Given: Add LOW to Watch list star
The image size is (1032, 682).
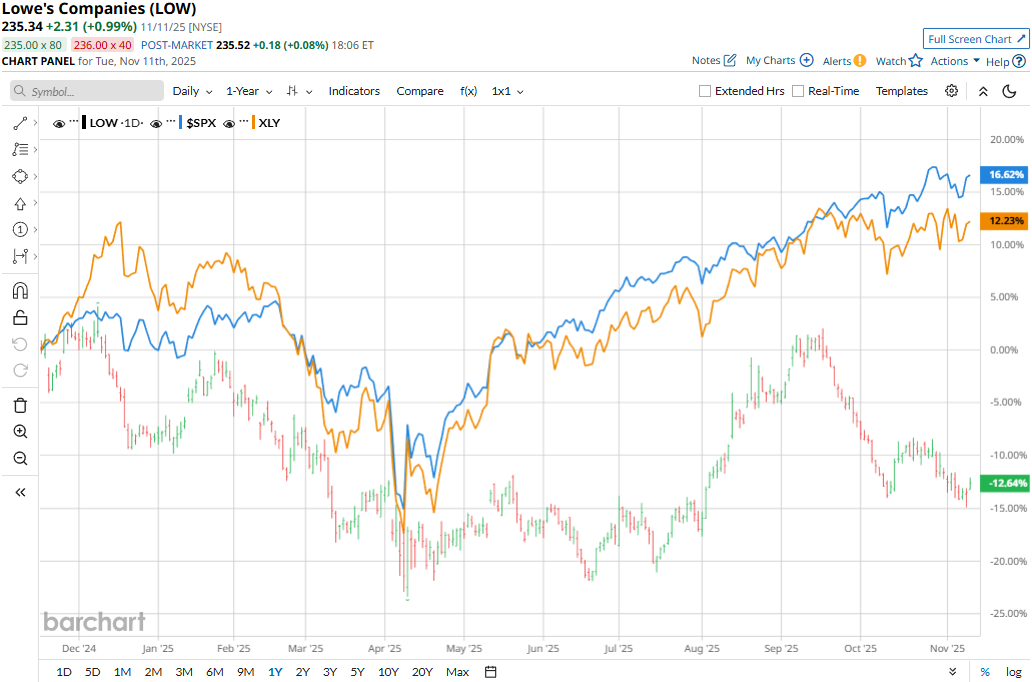Looking at the screenshot, I should [899, 61].
